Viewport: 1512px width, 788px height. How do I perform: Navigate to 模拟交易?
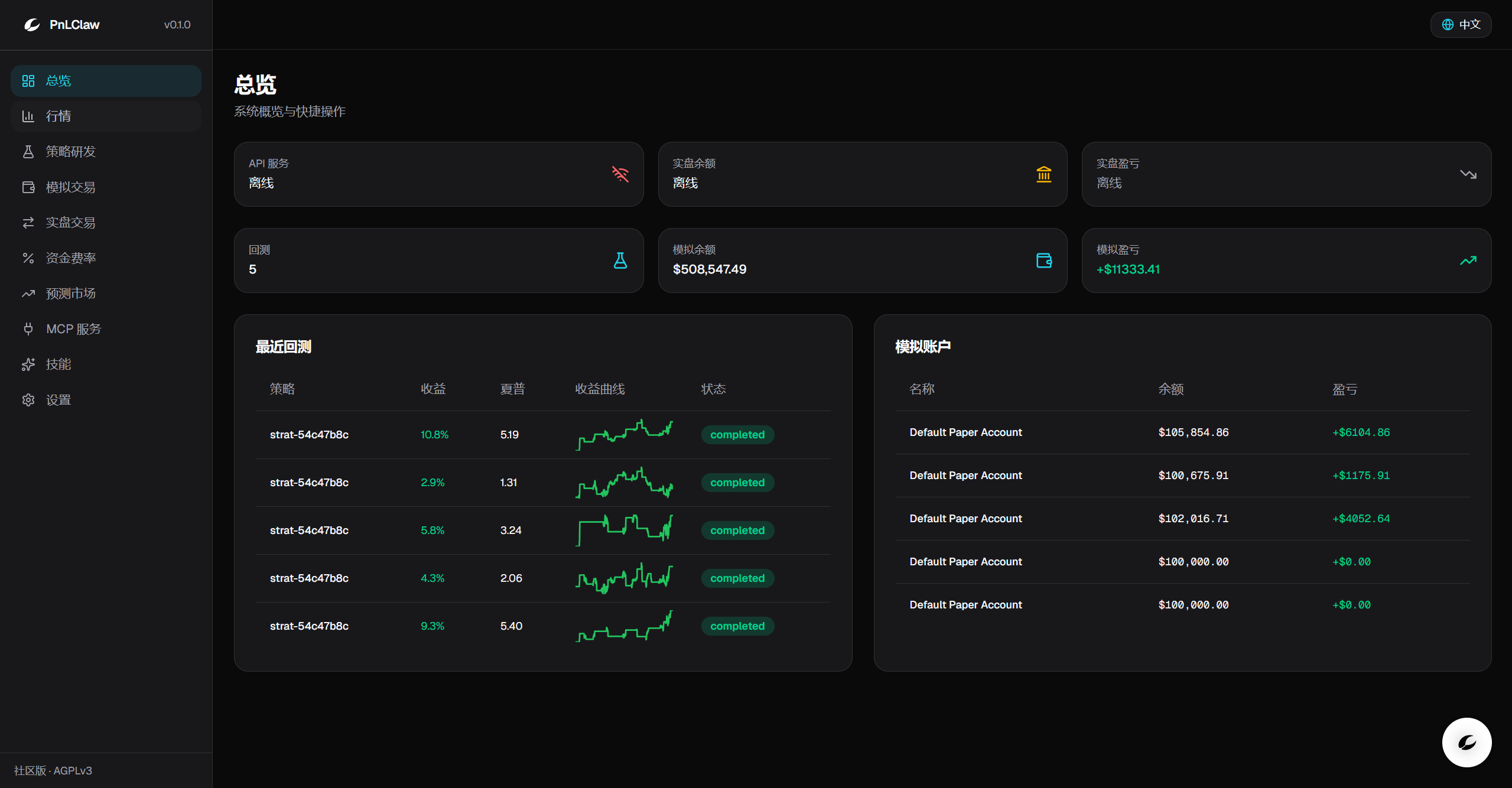coord(106,187)
